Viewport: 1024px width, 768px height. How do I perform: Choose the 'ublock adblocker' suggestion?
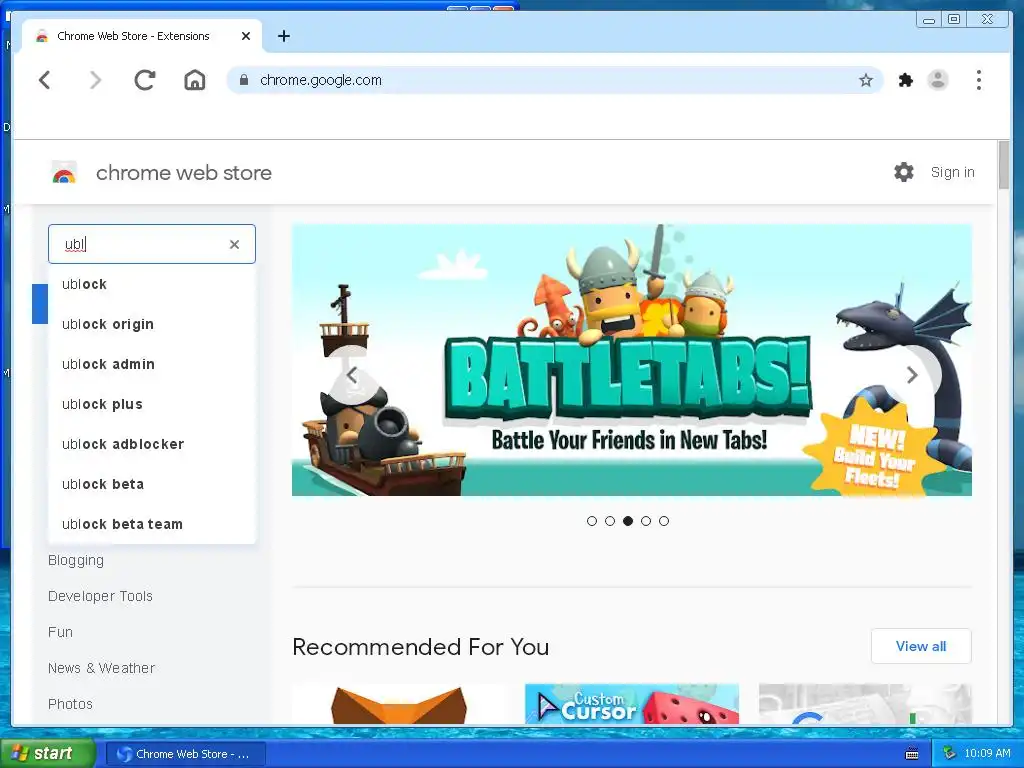(x=152, y=444)
